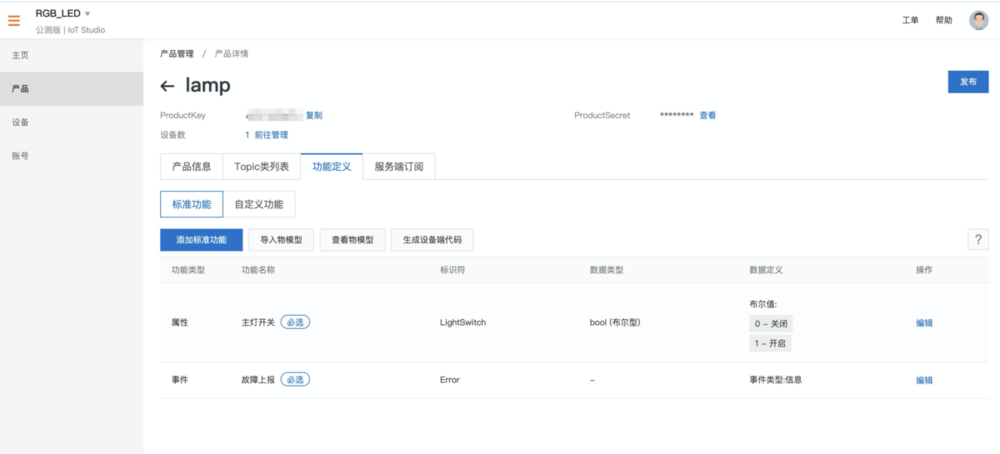Screen dimensions: 1000x454
Task: Click the 公测版 | IoT Studio label
Action: point(70,30)
